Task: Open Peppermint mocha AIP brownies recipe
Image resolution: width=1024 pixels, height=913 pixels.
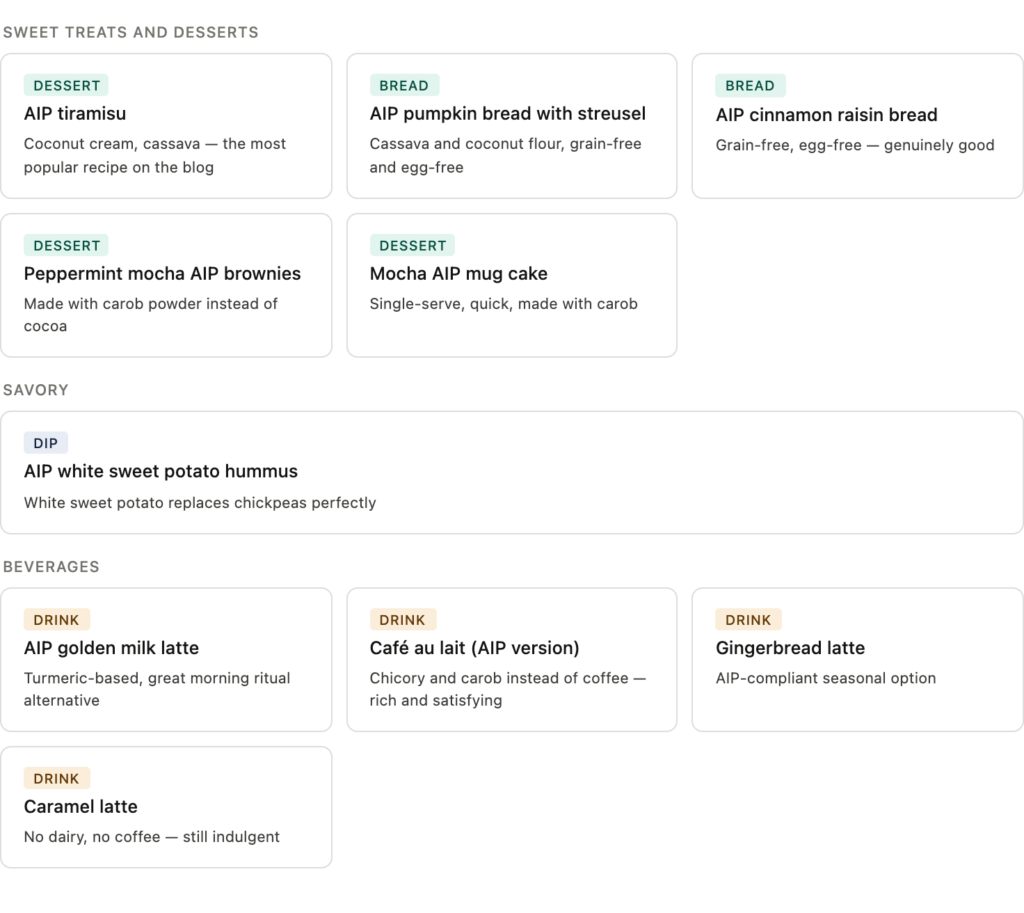Action: coord(162,274)
